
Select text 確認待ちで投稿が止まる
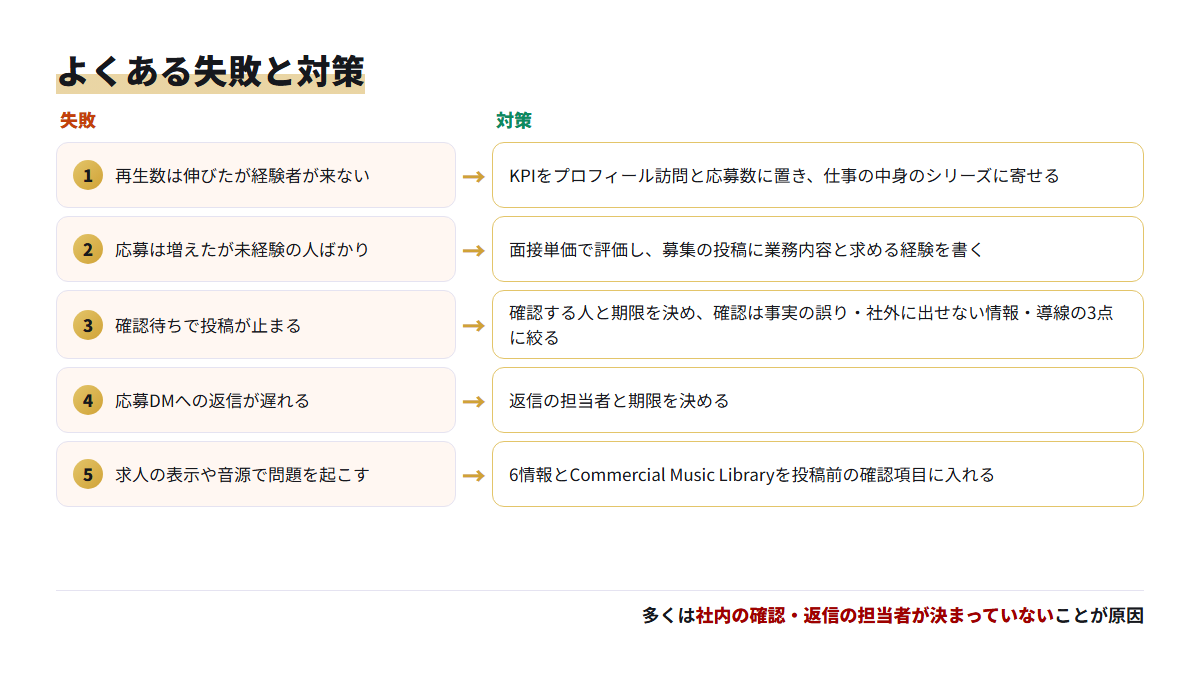pyautogui.click(x=208, y=325)
